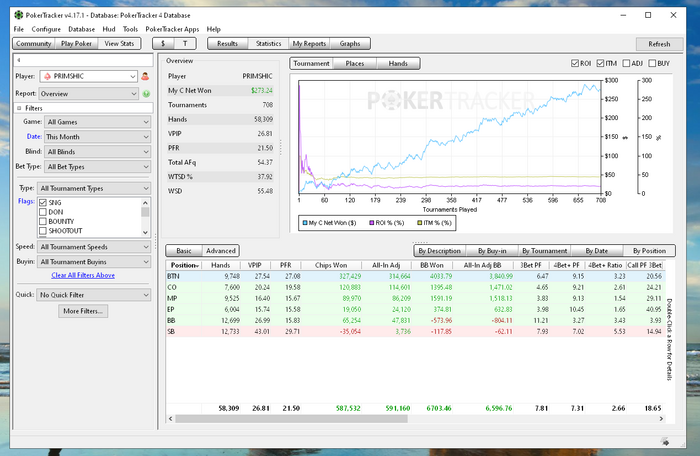Select the T tournaments toggle
The width and height of the screenshot is (700, 456).
coord(185,43)
